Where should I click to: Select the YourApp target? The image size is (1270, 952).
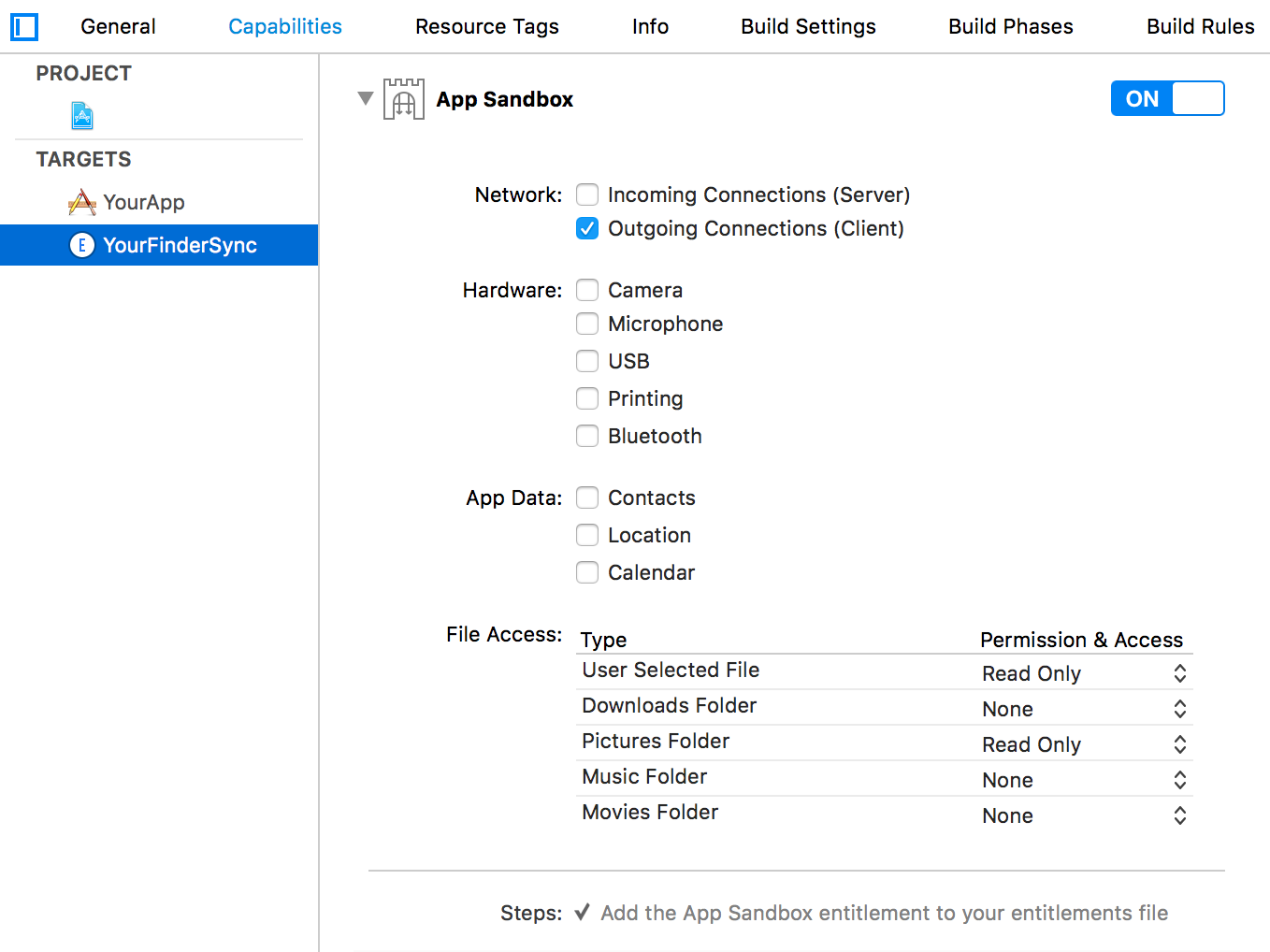[143, 202]
